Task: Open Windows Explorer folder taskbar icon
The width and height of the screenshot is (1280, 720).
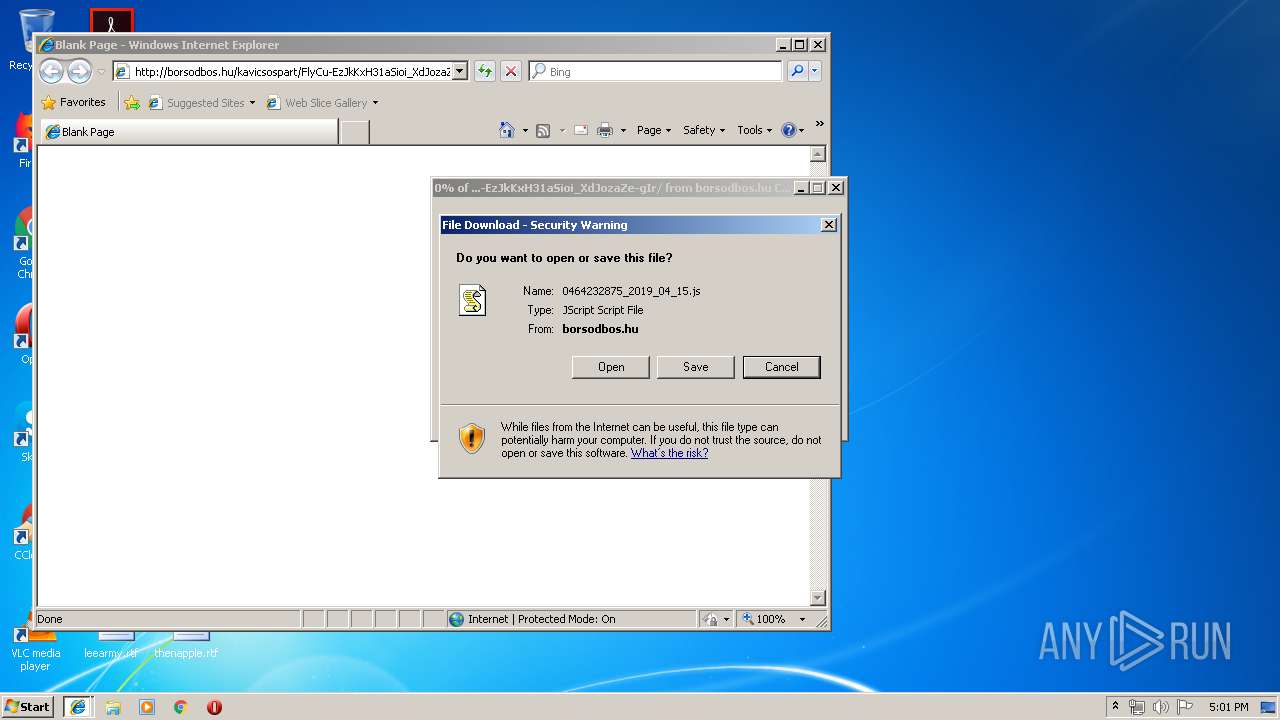Action: click(113, 707)
